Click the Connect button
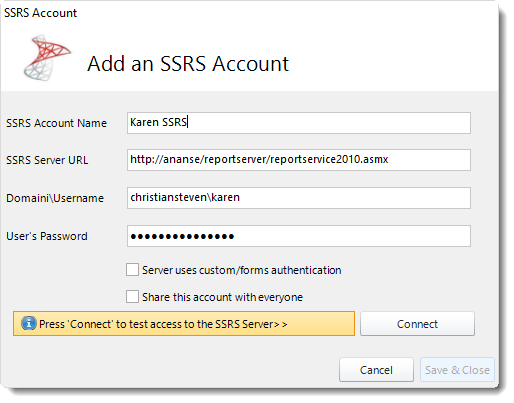This screenshot has width=514, height=403. [x=417, y=324]
